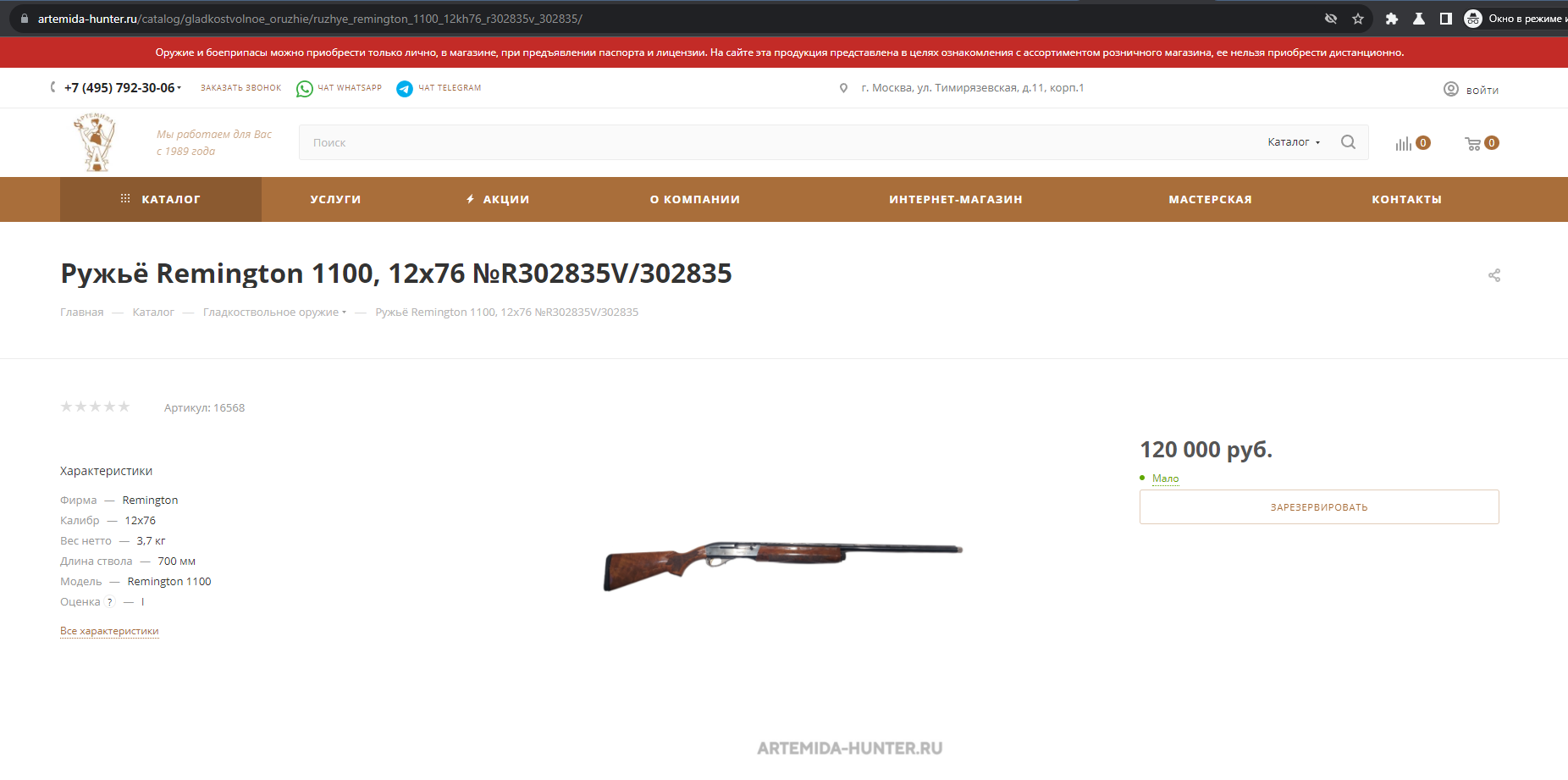Open the WhatsApp chat icon

click(304, 89)
